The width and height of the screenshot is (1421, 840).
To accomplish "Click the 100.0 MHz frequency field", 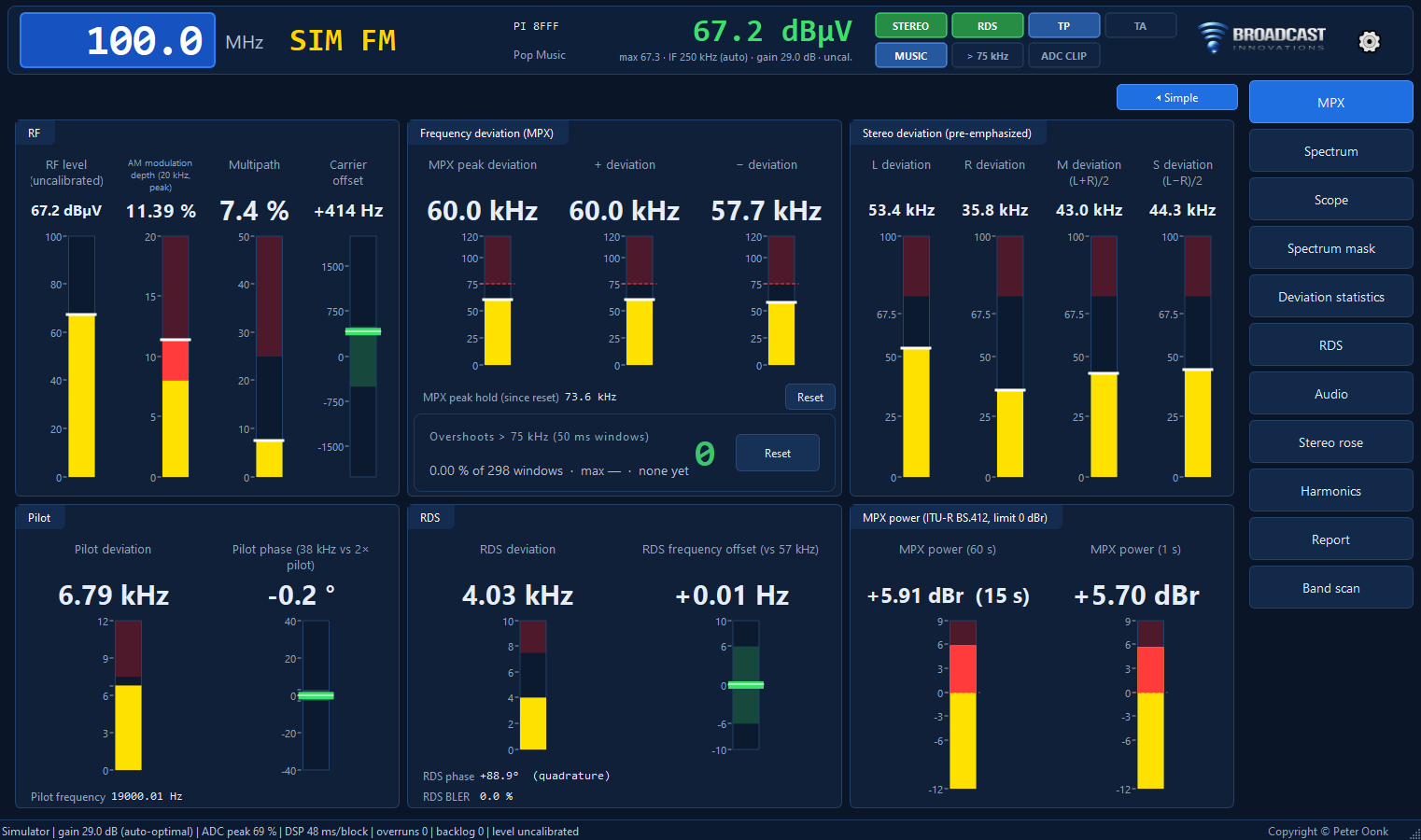I will click(118, 40).
